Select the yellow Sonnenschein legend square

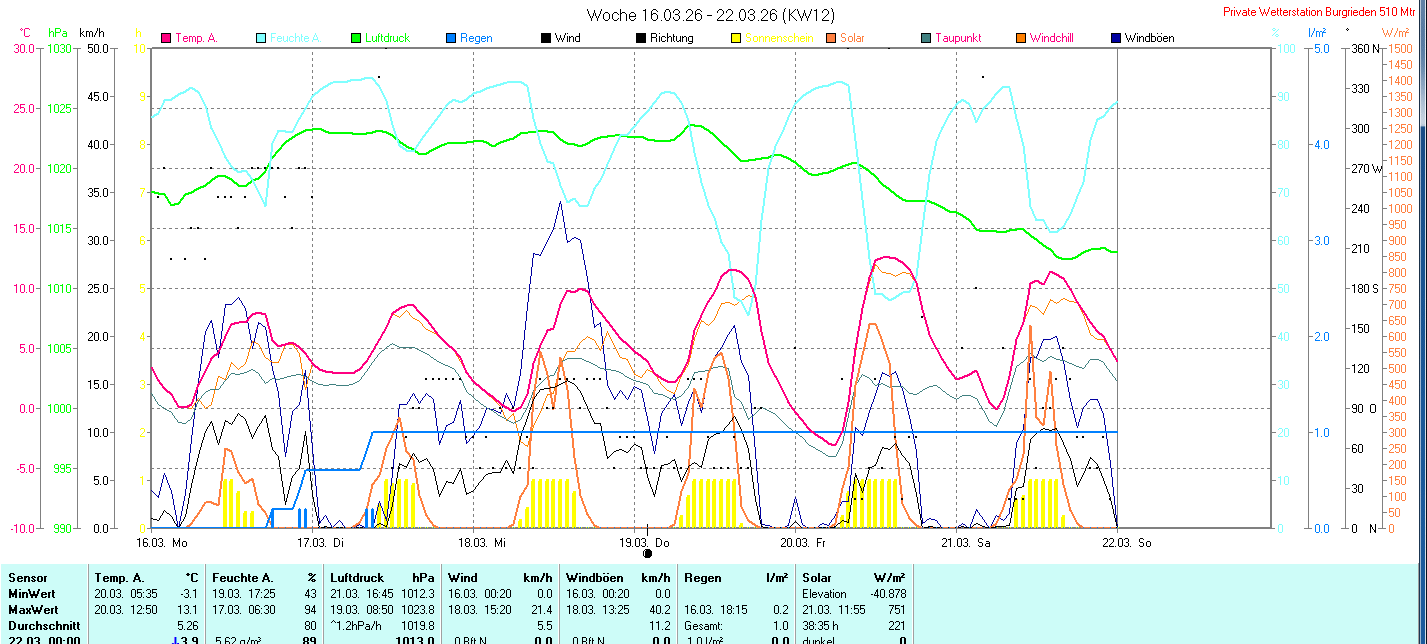[x=736, y=38]
